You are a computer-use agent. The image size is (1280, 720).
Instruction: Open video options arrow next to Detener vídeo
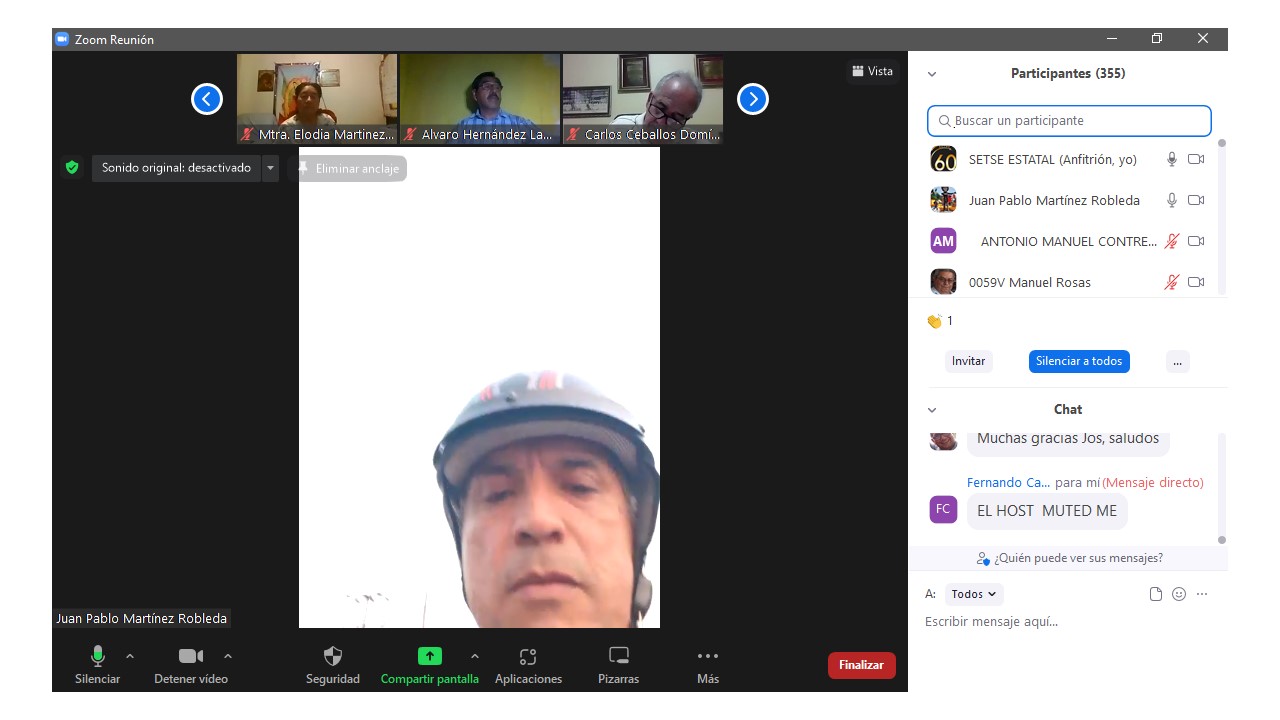pyautogui.click(x=228, y=656)
